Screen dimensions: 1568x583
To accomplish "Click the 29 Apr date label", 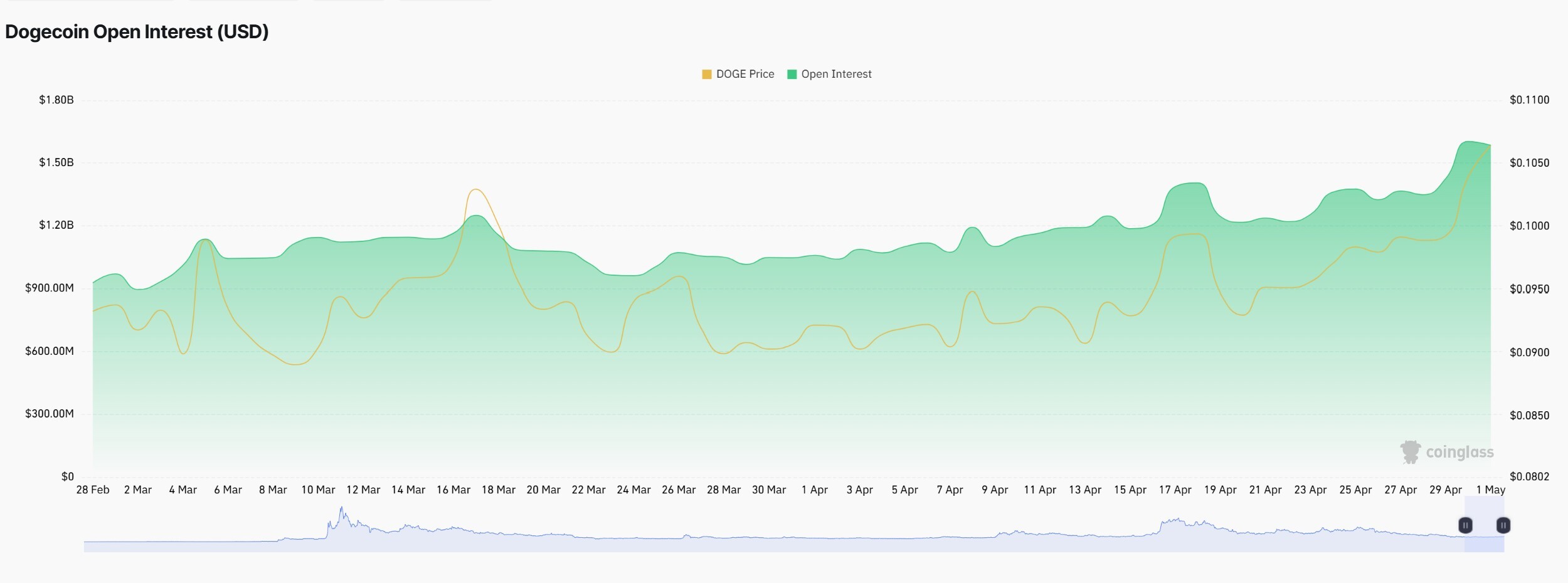I will [x=1446, y=490].
